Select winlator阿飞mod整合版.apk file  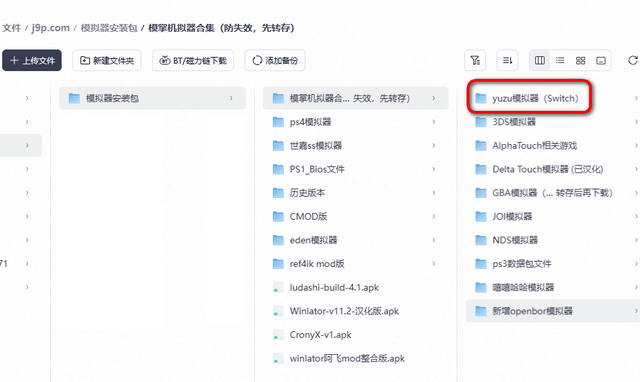click(356, 358)
